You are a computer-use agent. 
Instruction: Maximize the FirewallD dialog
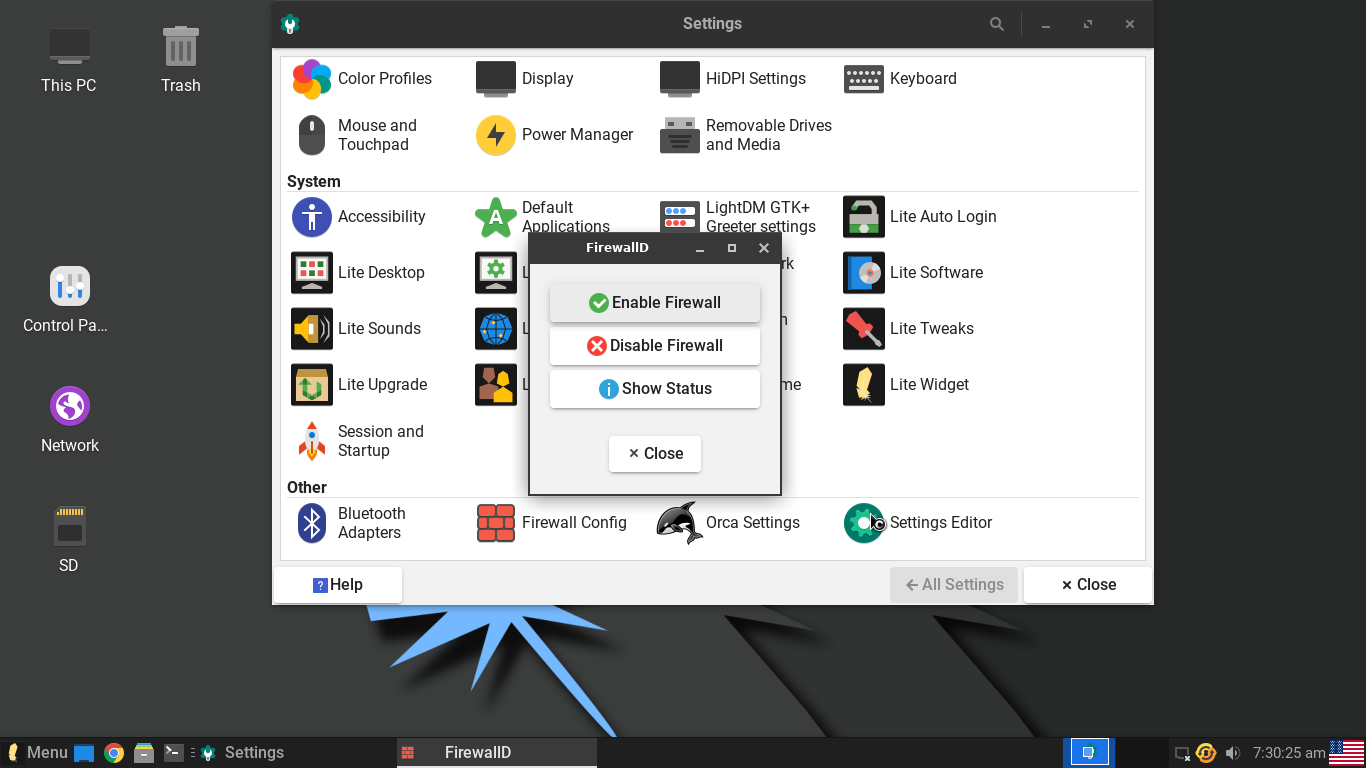(732, 248)
